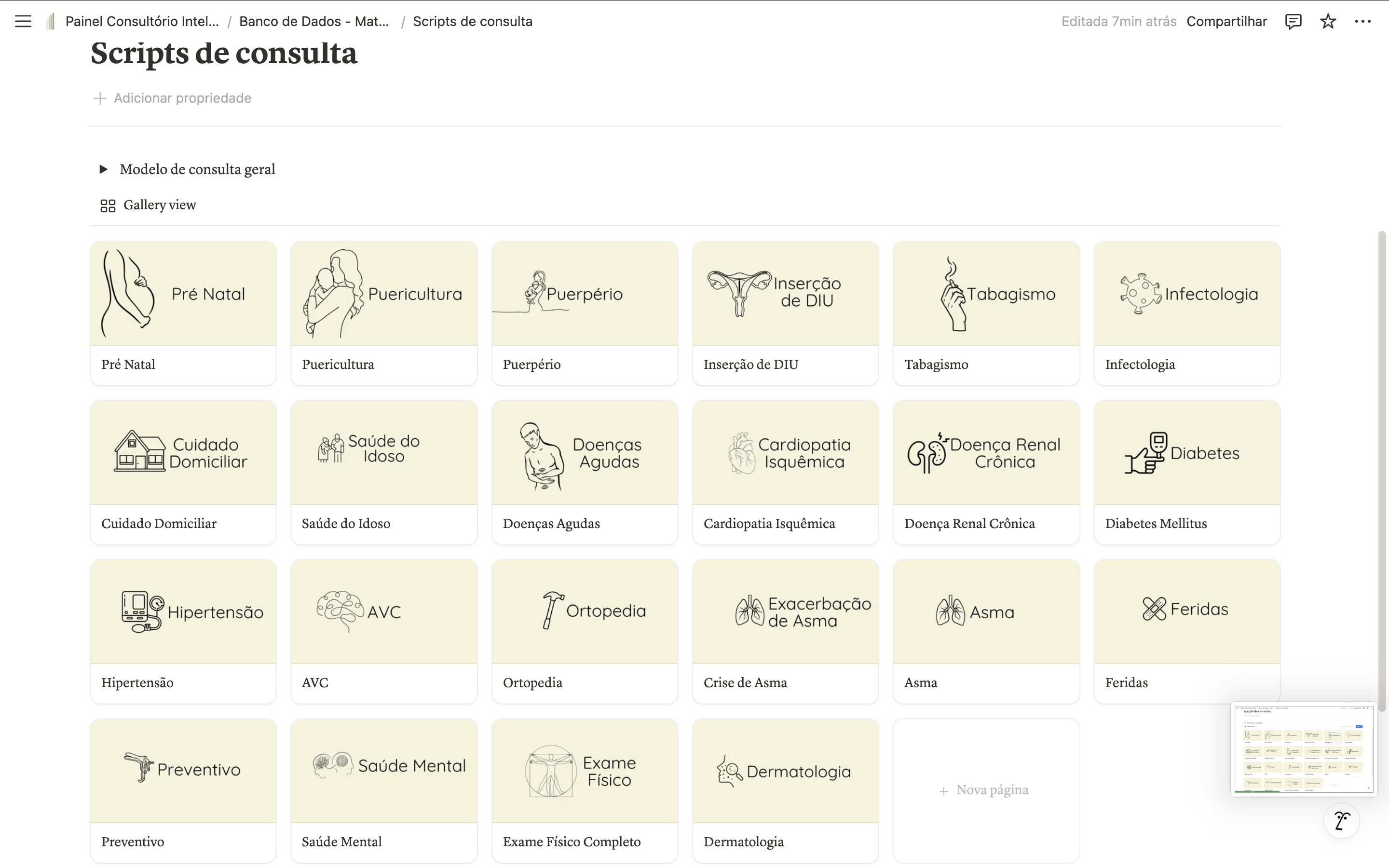Open the three-dot page options menu
Viewport: 1389px width, 868px height.
pos(1362,21)
